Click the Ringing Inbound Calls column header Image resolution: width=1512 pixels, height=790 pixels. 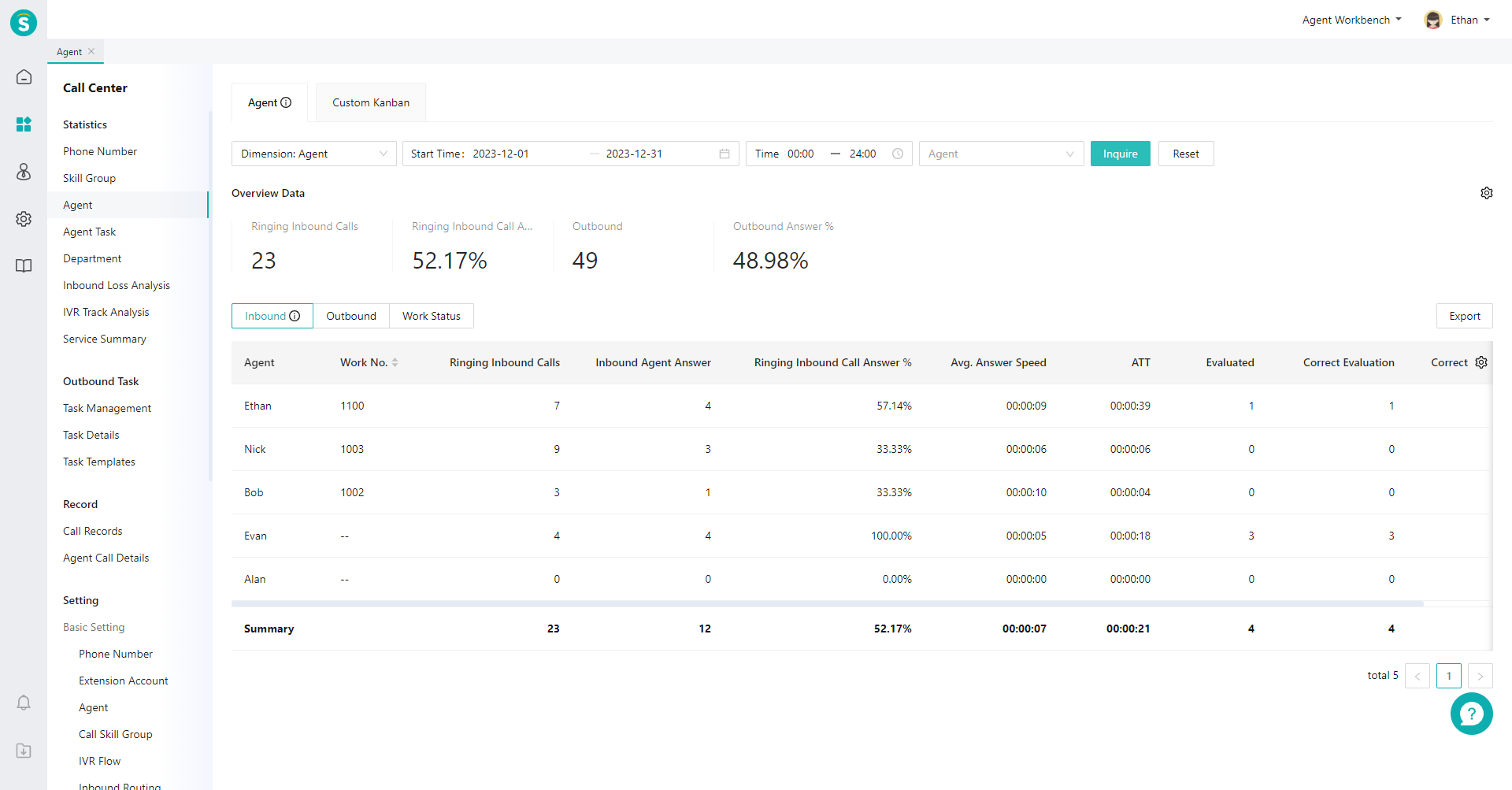click(x=505, y=362)
